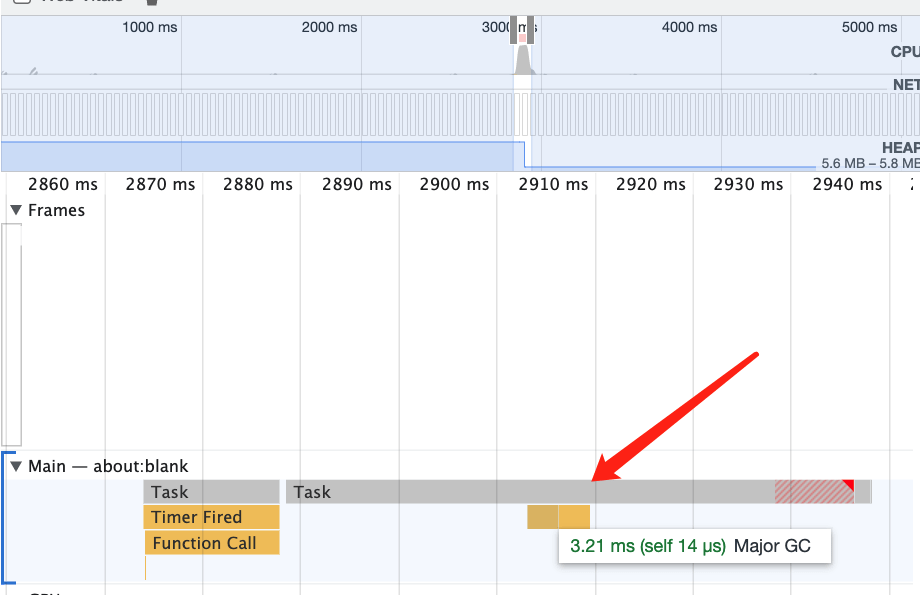Click the Frames panel disclosure triangle
The width and height of the screenshot is (920, 595).
coord(16,210)
